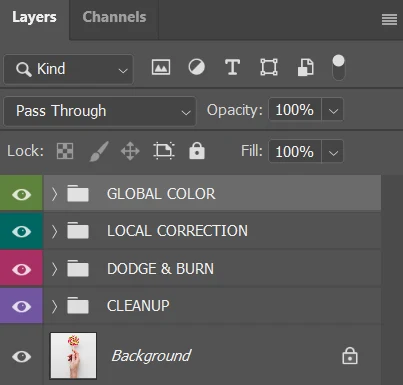The width and height of the screenshot is (403, 385).
Task: Filter layers by shape layers
Action: coord(269,67)
